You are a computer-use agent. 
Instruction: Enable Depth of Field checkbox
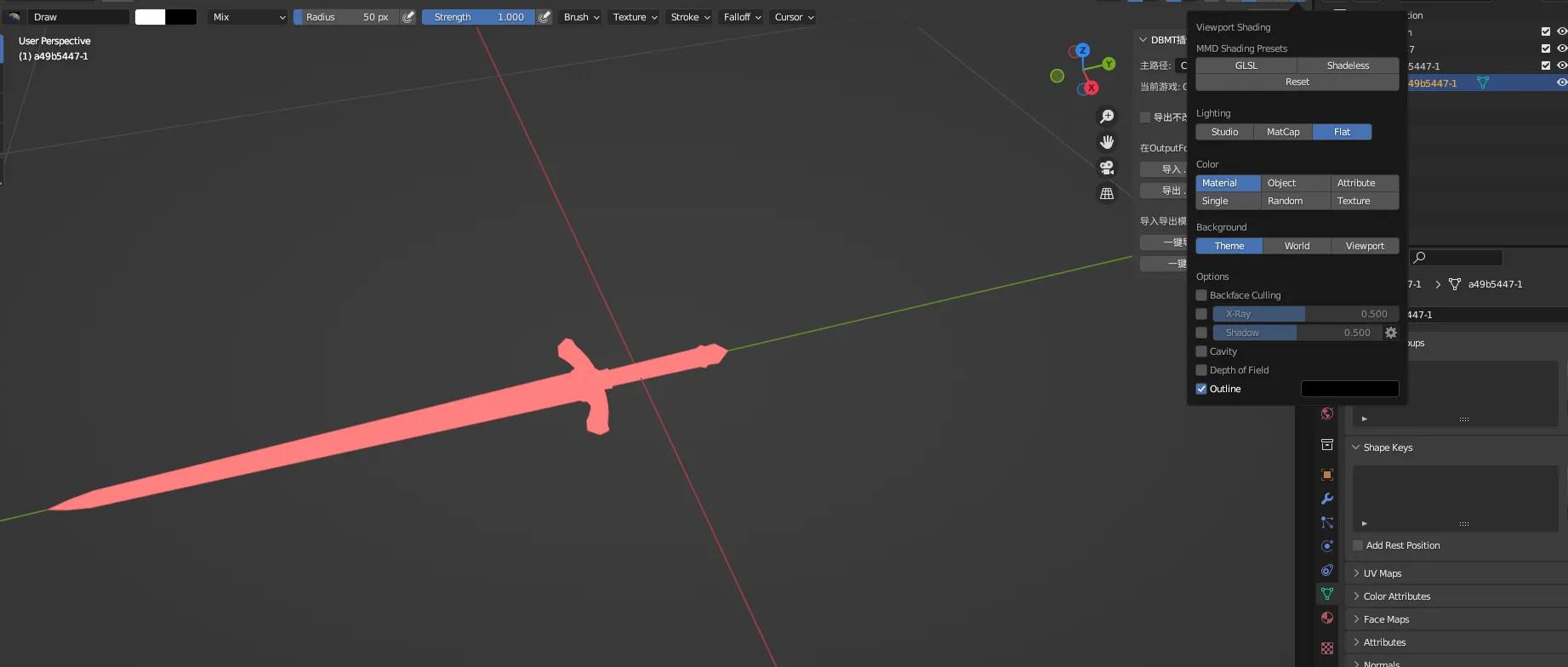click(x=1201, y=370)
